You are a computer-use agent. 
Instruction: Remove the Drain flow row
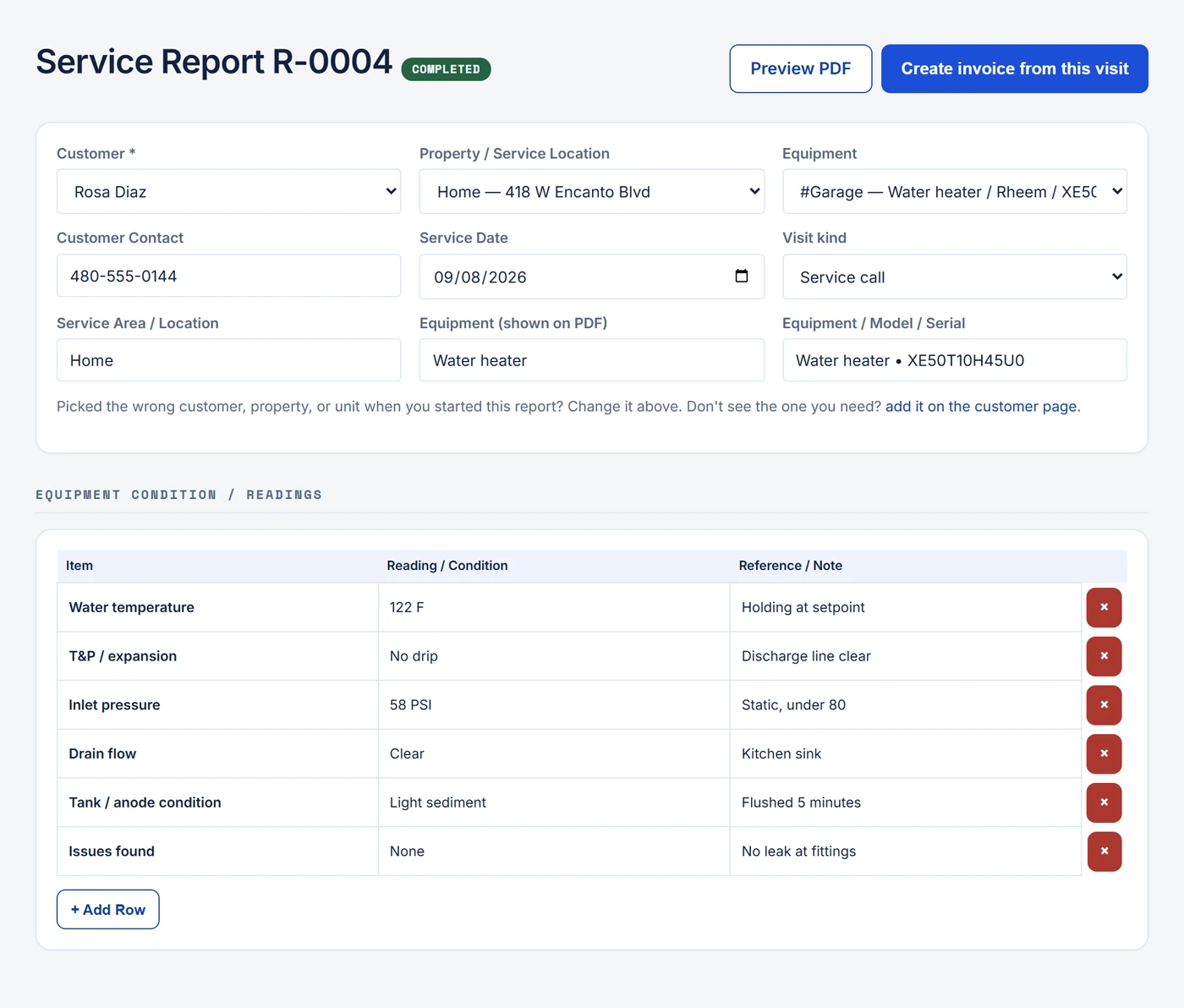[1104, 753]
